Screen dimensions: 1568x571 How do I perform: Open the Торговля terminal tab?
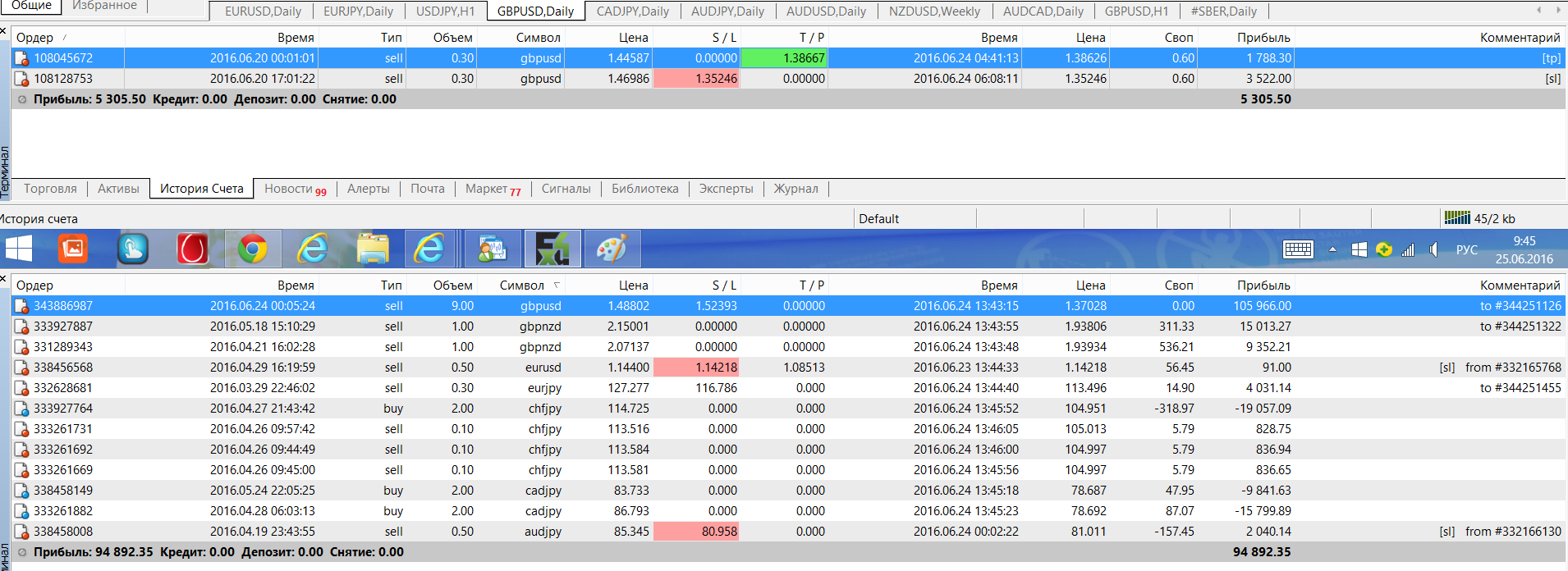(x=50, y=189)
